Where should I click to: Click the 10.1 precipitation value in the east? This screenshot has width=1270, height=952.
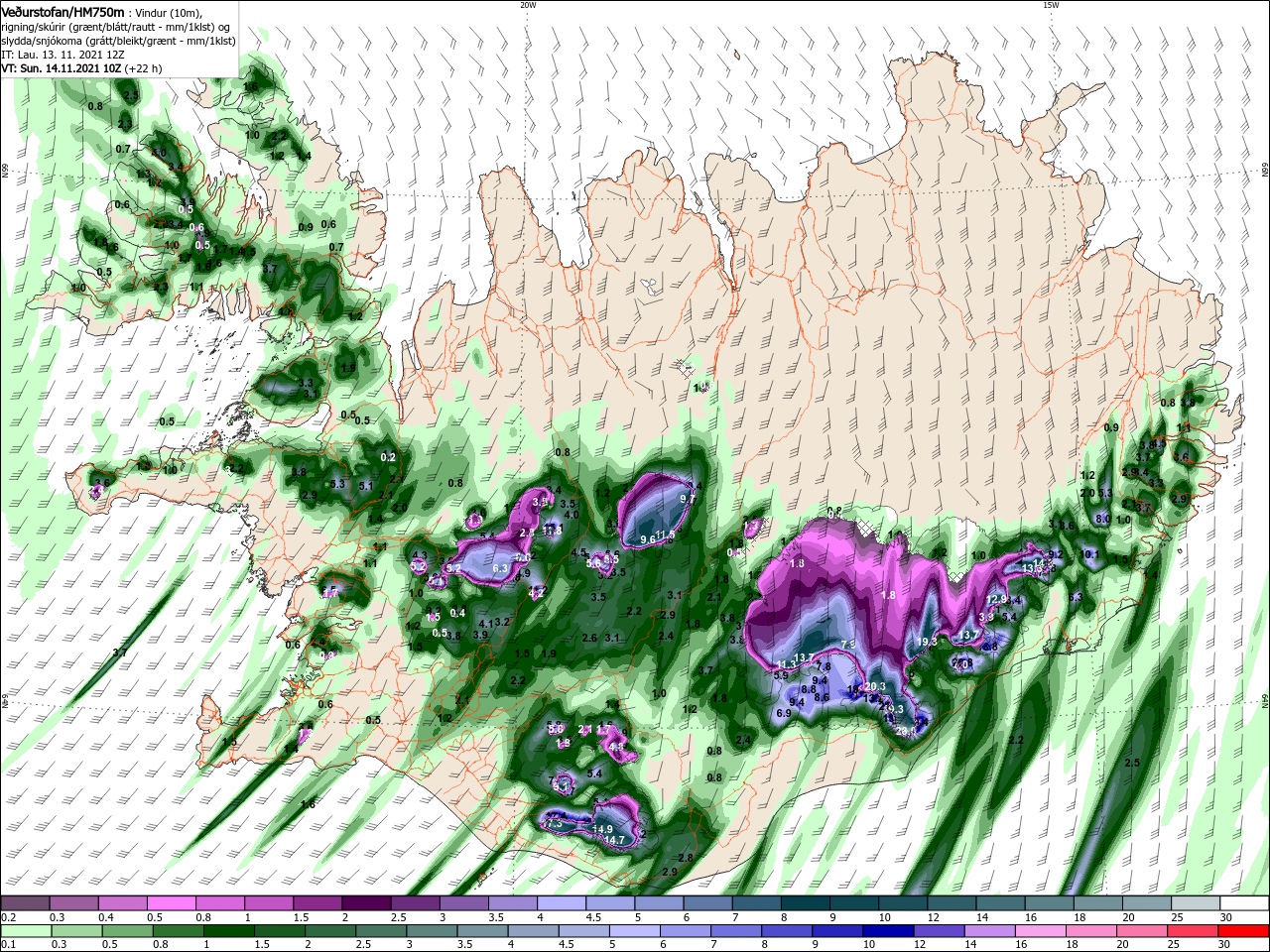tap(1089, 554)
